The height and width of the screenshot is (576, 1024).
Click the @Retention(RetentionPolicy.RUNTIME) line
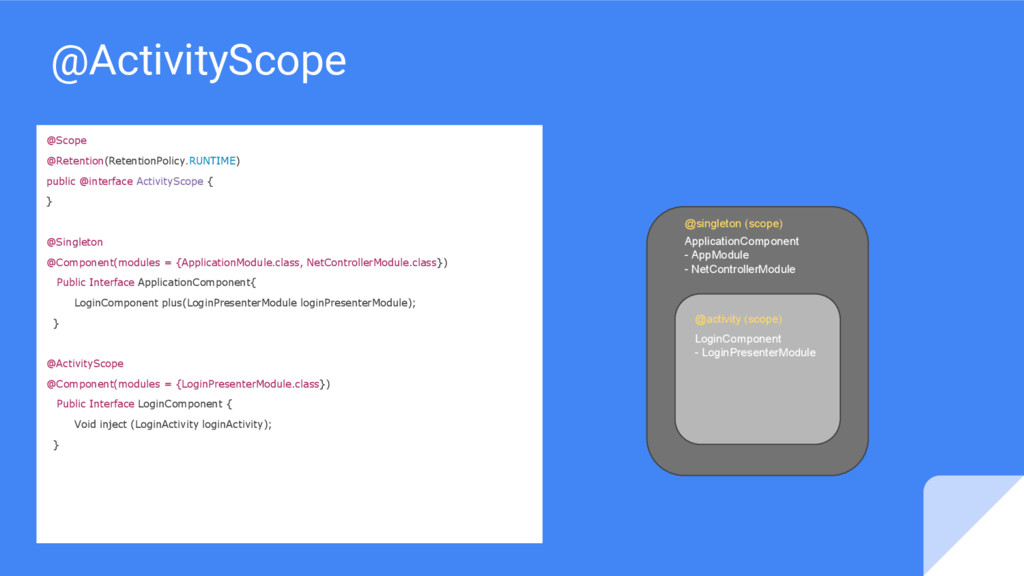(143, 161)
